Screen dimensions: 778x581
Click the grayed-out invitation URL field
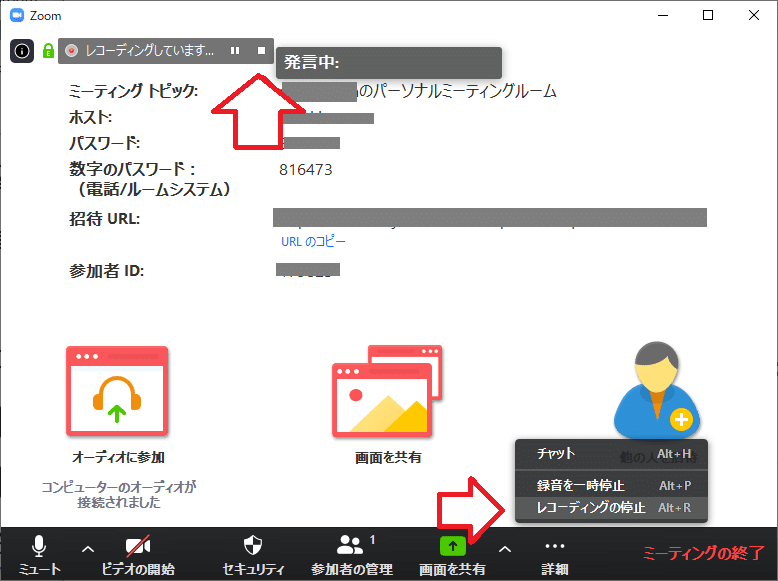pyautogui.click(x=490, y=218)
